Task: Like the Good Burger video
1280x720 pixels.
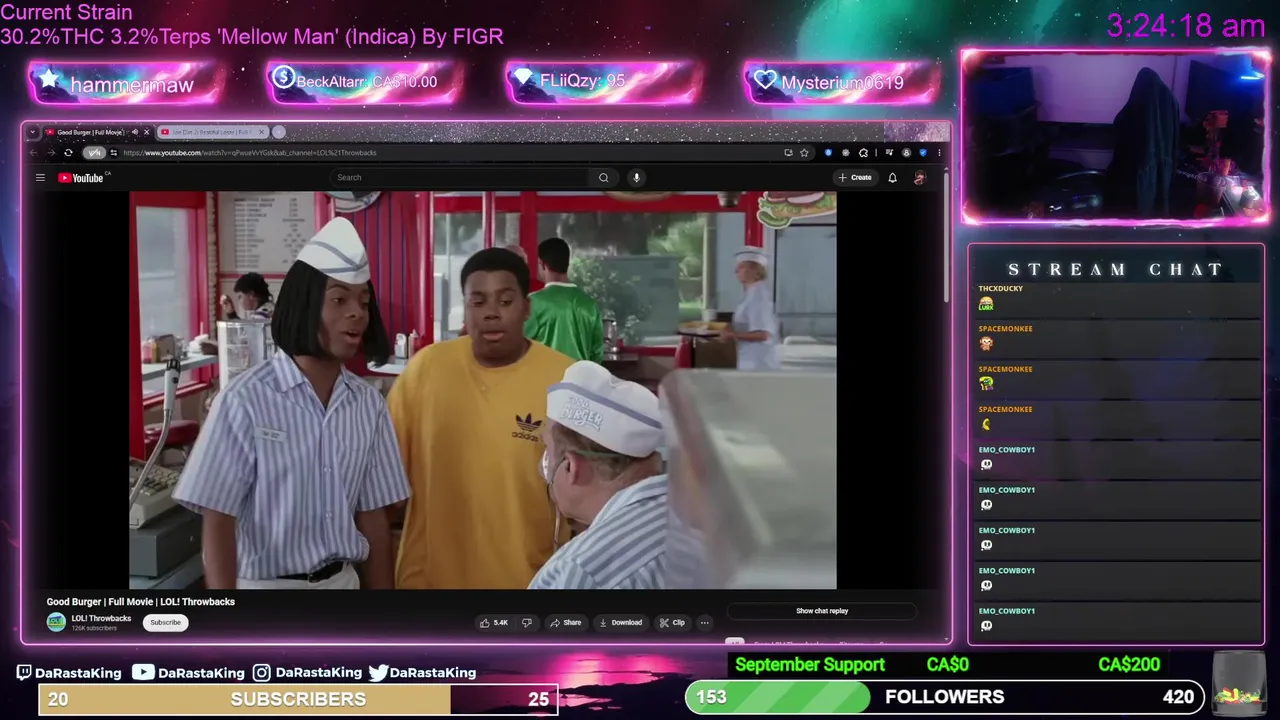Action: pyautogui.click(x=494, y=622)
